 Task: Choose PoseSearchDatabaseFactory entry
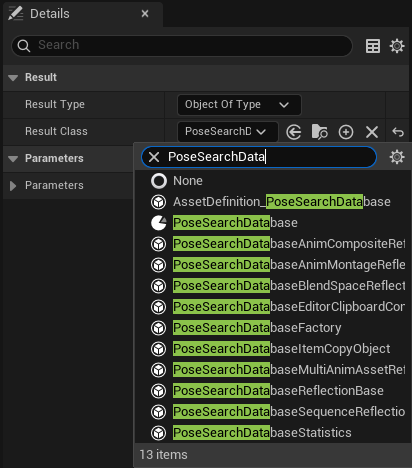click(257, 328)
